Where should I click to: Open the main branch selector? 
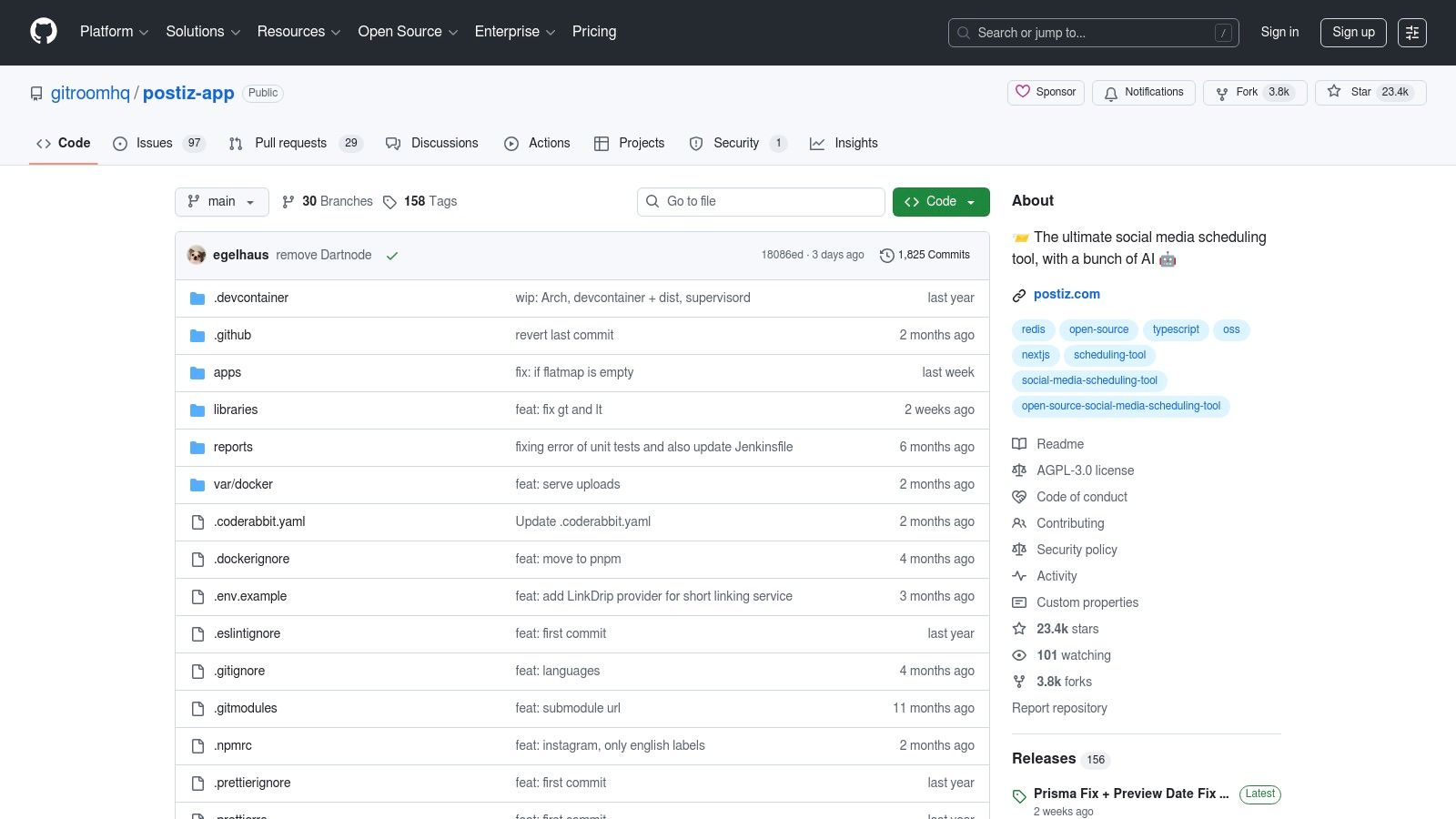click(x=222, y=202)
